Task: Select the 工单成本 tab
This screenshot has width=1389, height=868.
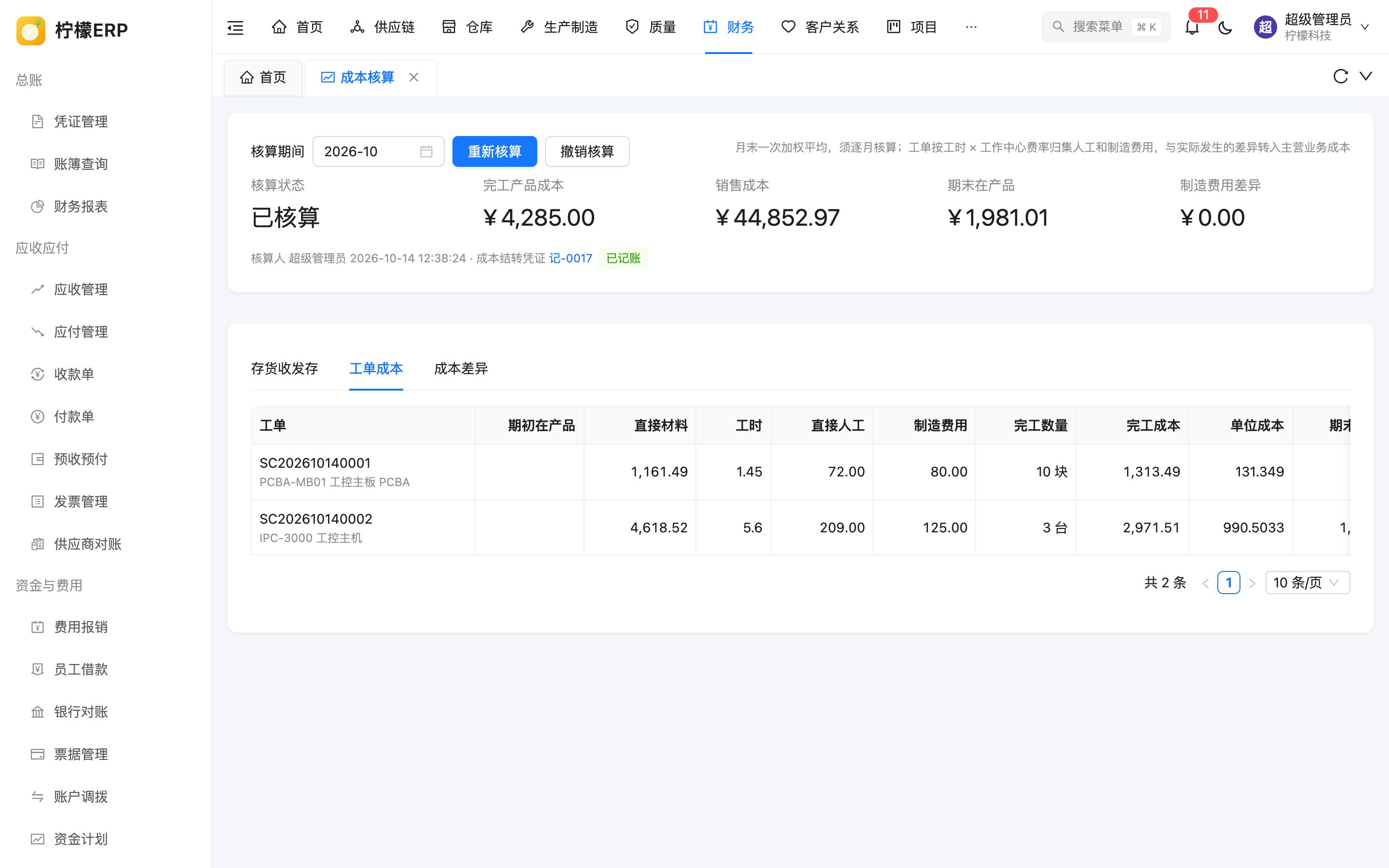Action: point(376,368)
